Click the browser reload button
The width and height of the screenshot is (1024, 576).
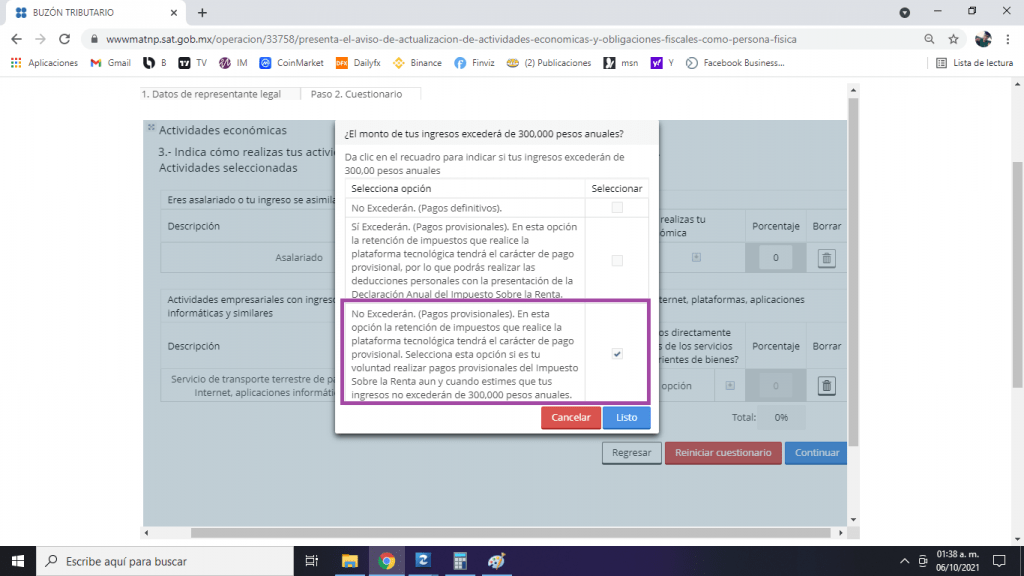pos(64,39)
